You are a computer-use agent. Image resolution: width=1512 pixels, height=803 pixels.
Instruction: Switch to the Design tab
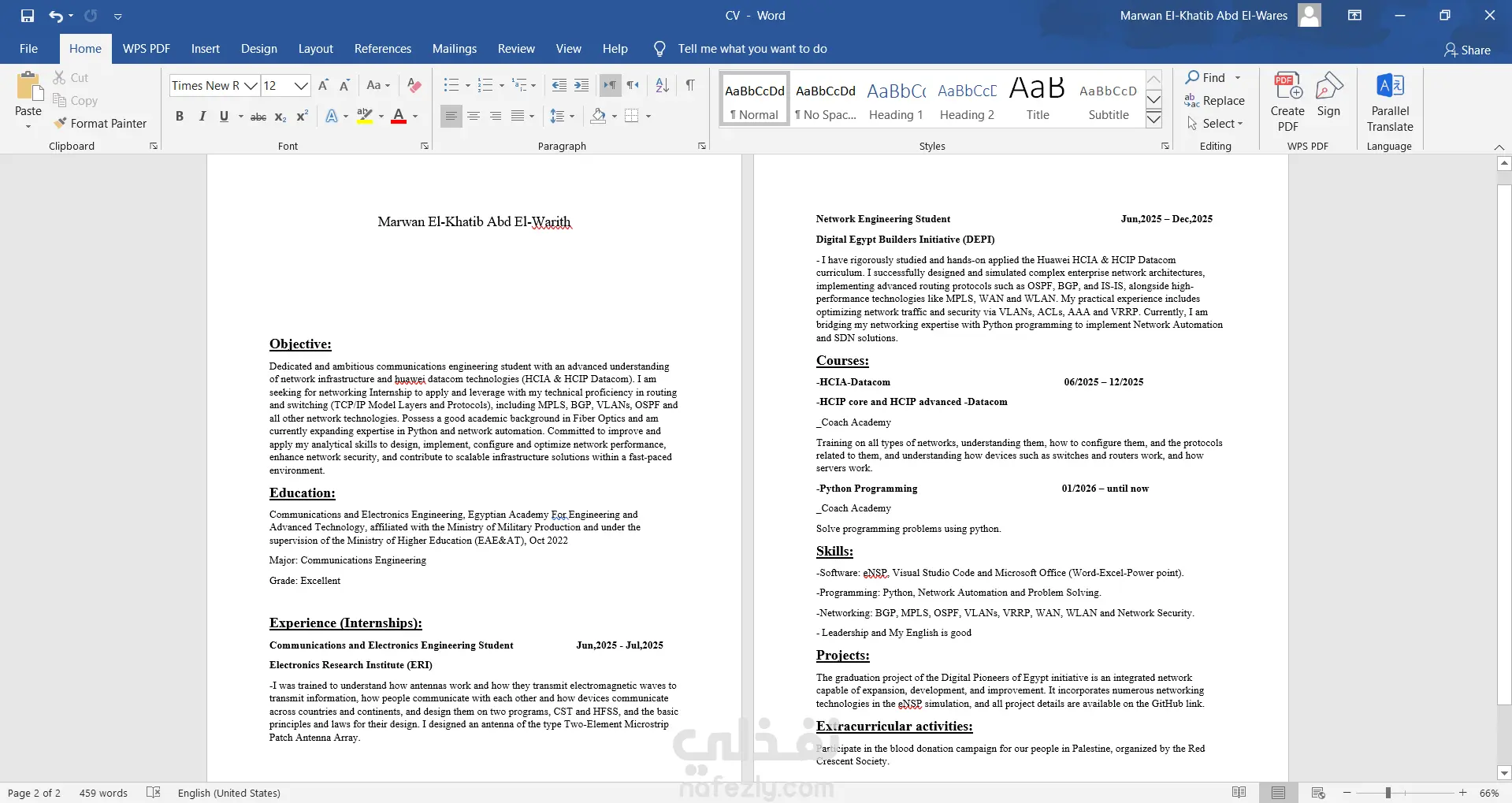tap(259, 49)
